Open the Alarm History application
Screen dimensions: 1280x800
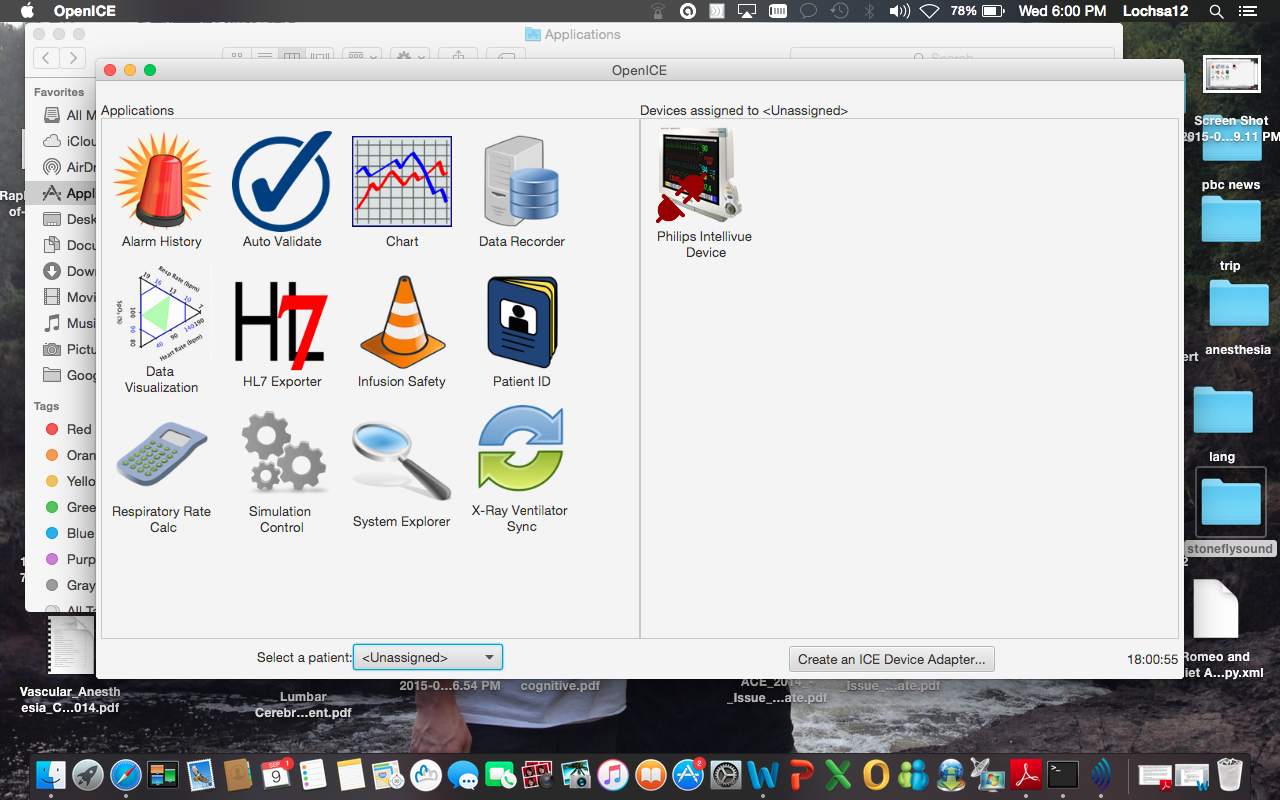(161, 191)
